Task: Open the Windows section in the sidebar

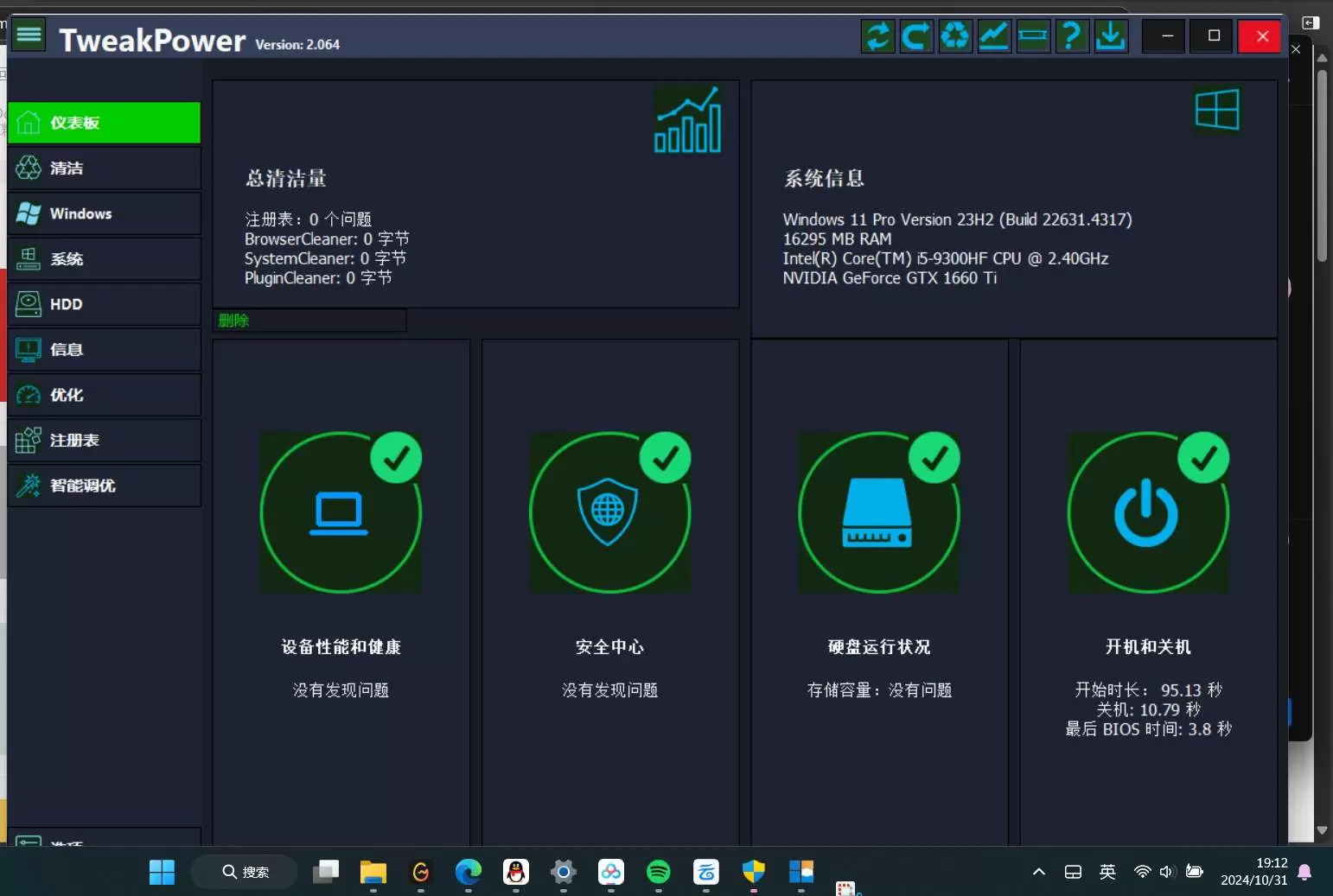Action: 105,213
